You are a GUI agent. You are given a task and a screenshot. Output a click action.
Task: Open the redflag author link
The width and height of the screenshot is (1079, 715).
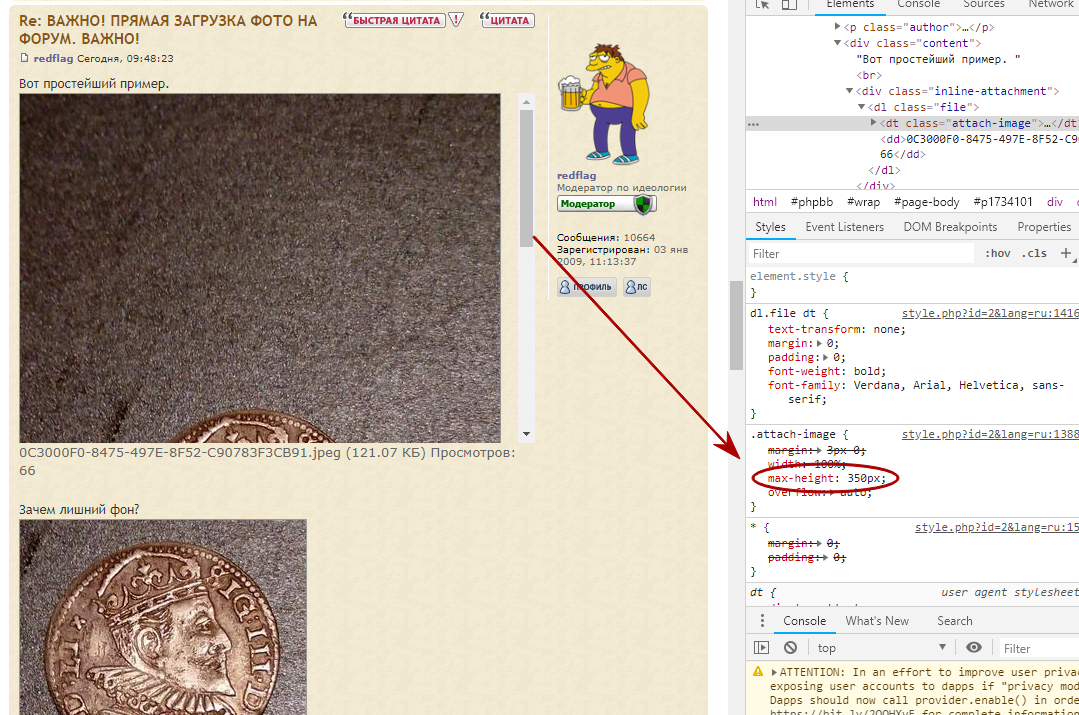(x=53, y=58)
